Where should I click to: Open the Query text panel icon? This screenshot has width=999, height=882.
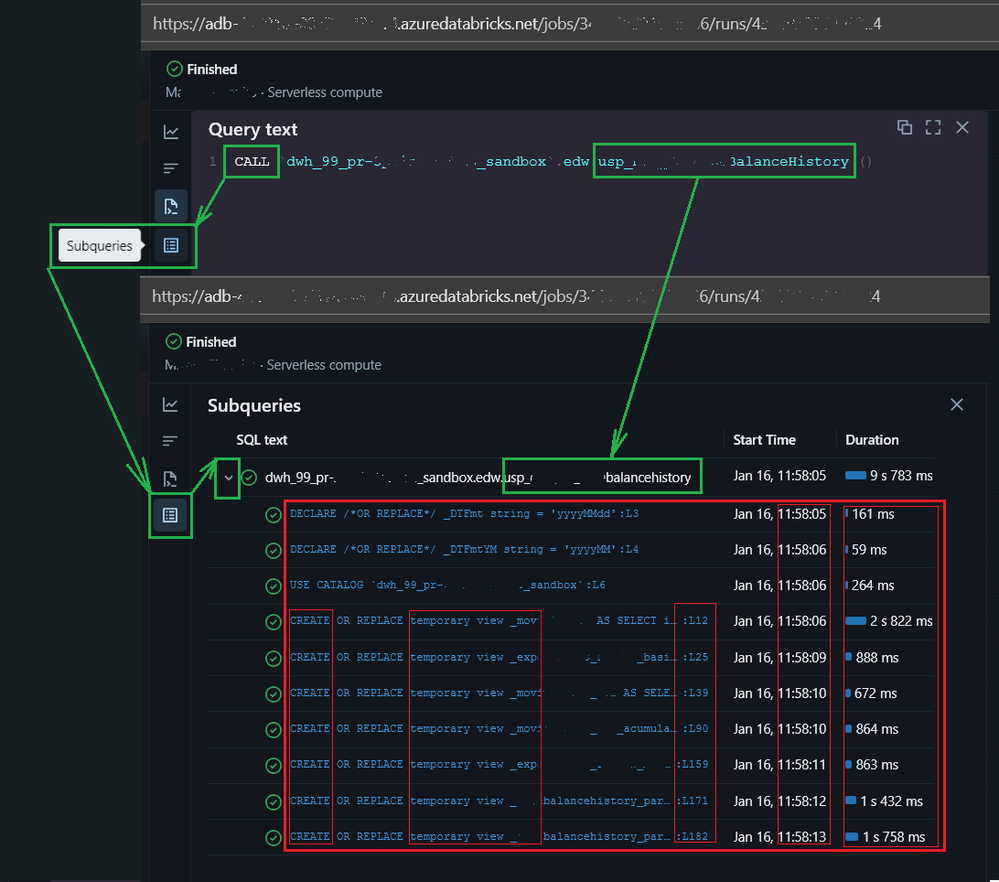pos(170,206)
